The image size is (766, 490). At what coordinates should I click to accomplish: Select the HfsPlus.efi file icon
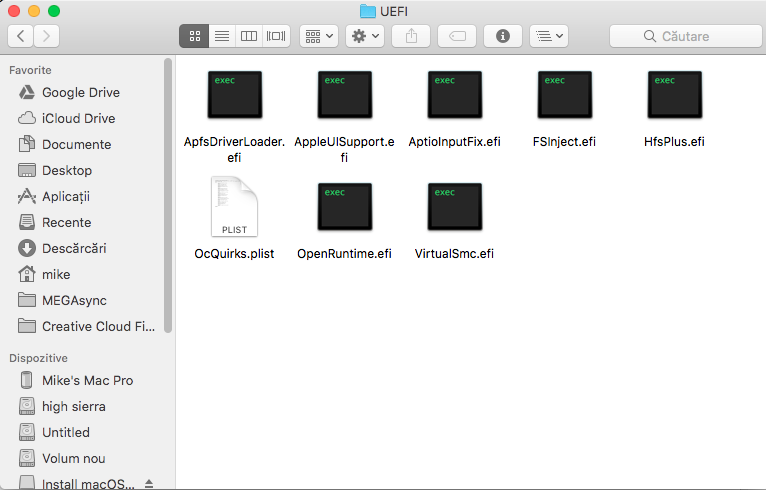(x=674, y=95)
